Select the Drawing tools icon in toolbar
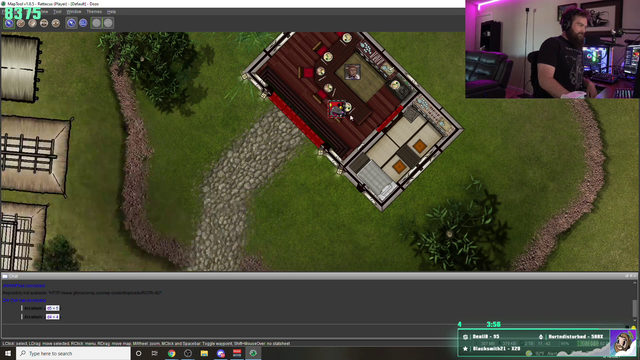 (21, 23)
